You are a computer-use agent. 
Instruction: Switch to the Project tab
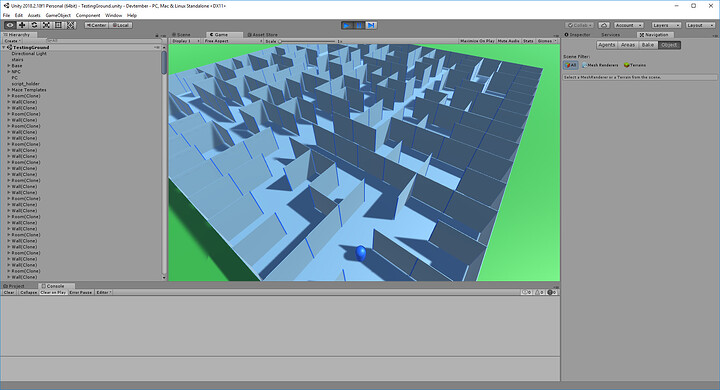tap(14, 286)
